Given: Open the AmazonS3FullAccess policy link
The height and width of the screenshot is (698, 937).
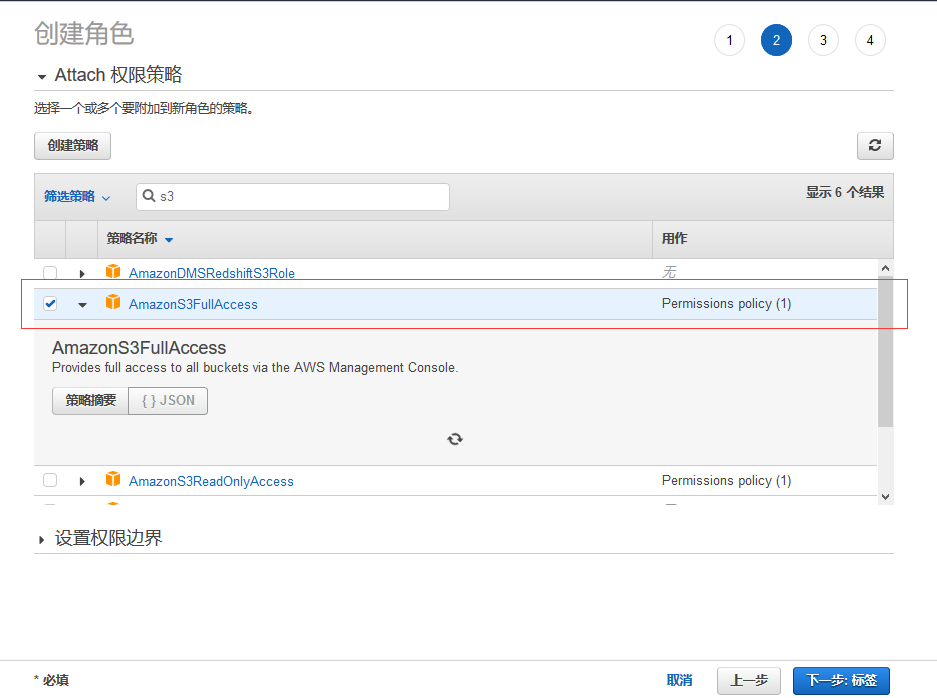Looking at the screenshot, I should (x=194, y=304).
